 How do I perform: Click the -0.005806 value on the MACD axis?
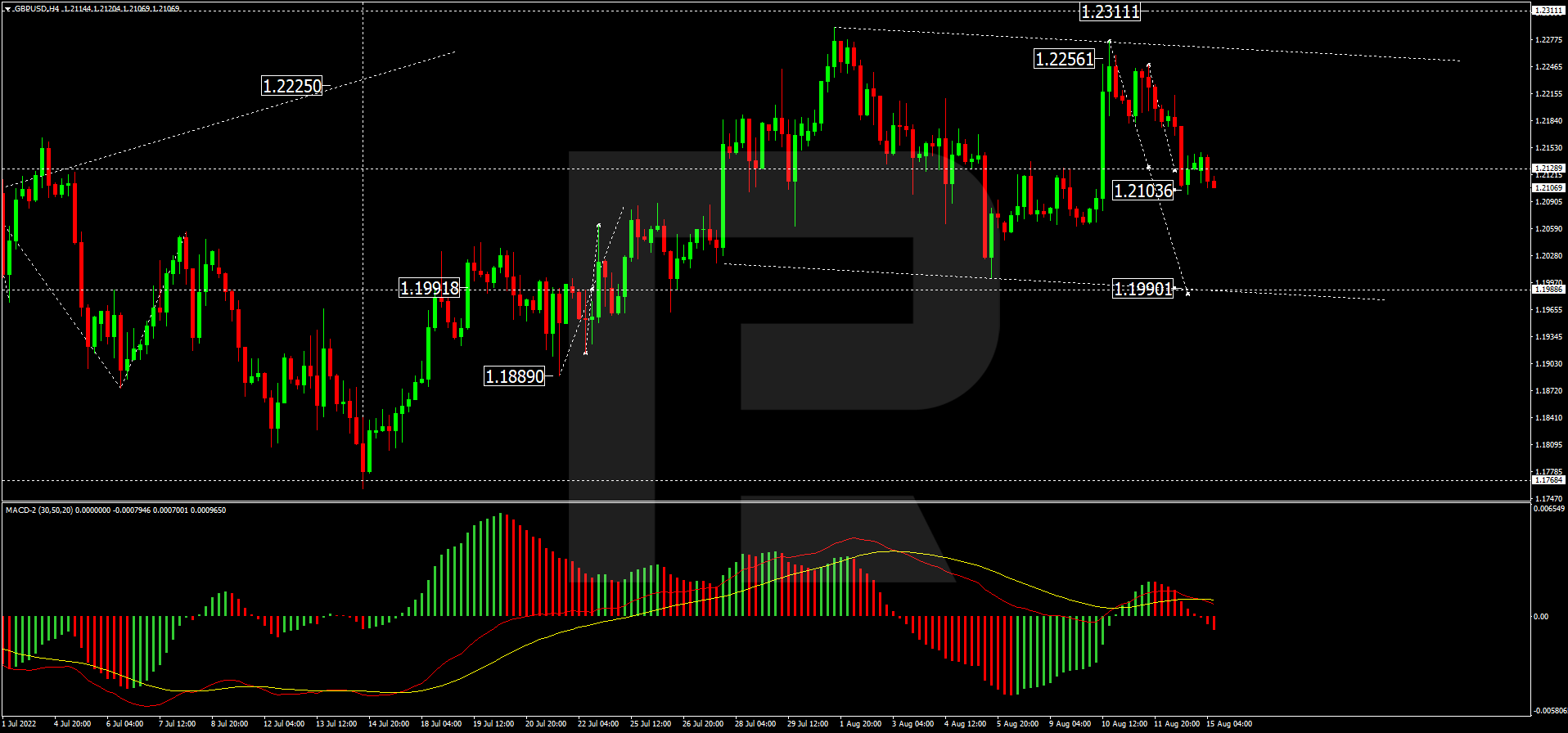[1550, 711]
